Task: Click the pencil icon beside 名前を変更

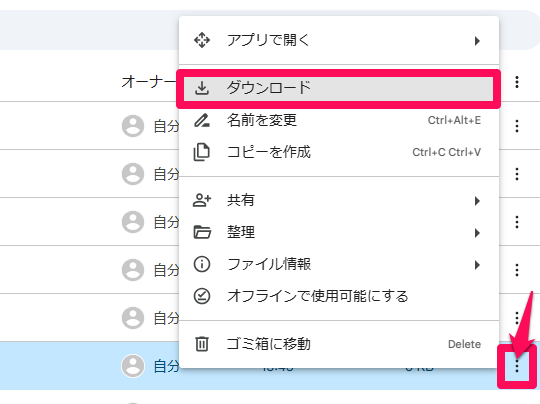Action: (202, 120)
